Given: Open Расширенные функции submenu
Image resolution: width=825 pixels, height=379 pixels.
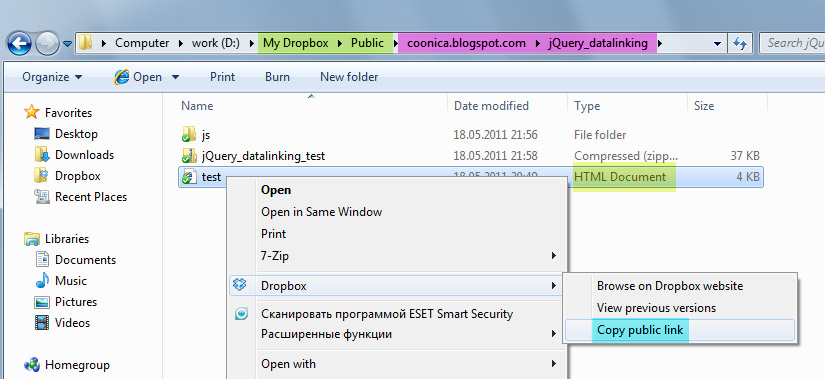Looking at the screenshot, I should 397,334.
